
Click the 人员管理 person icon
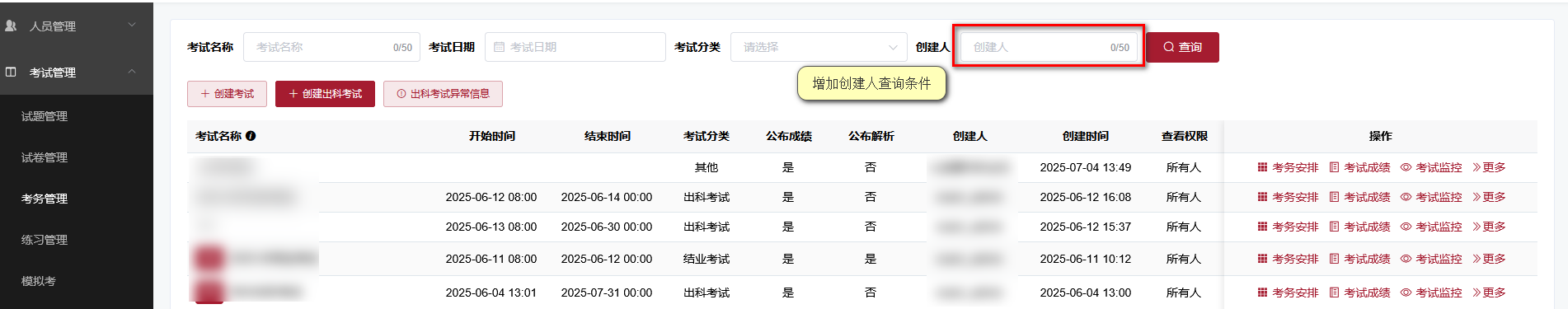(12, 26)
